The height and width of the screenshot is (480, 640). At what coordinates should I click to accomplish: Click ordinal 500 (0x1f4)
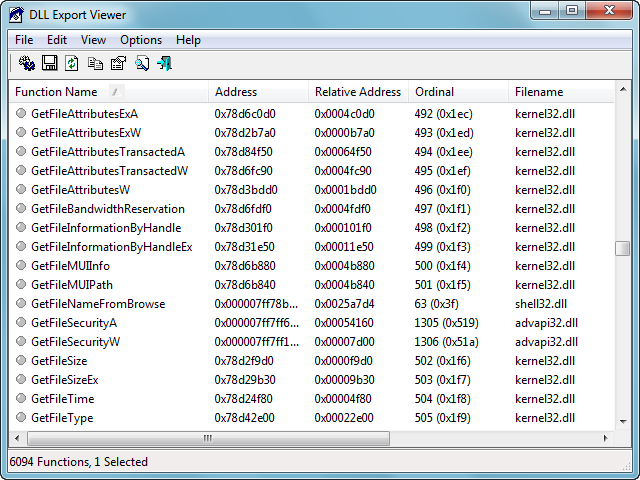[442, 266]
